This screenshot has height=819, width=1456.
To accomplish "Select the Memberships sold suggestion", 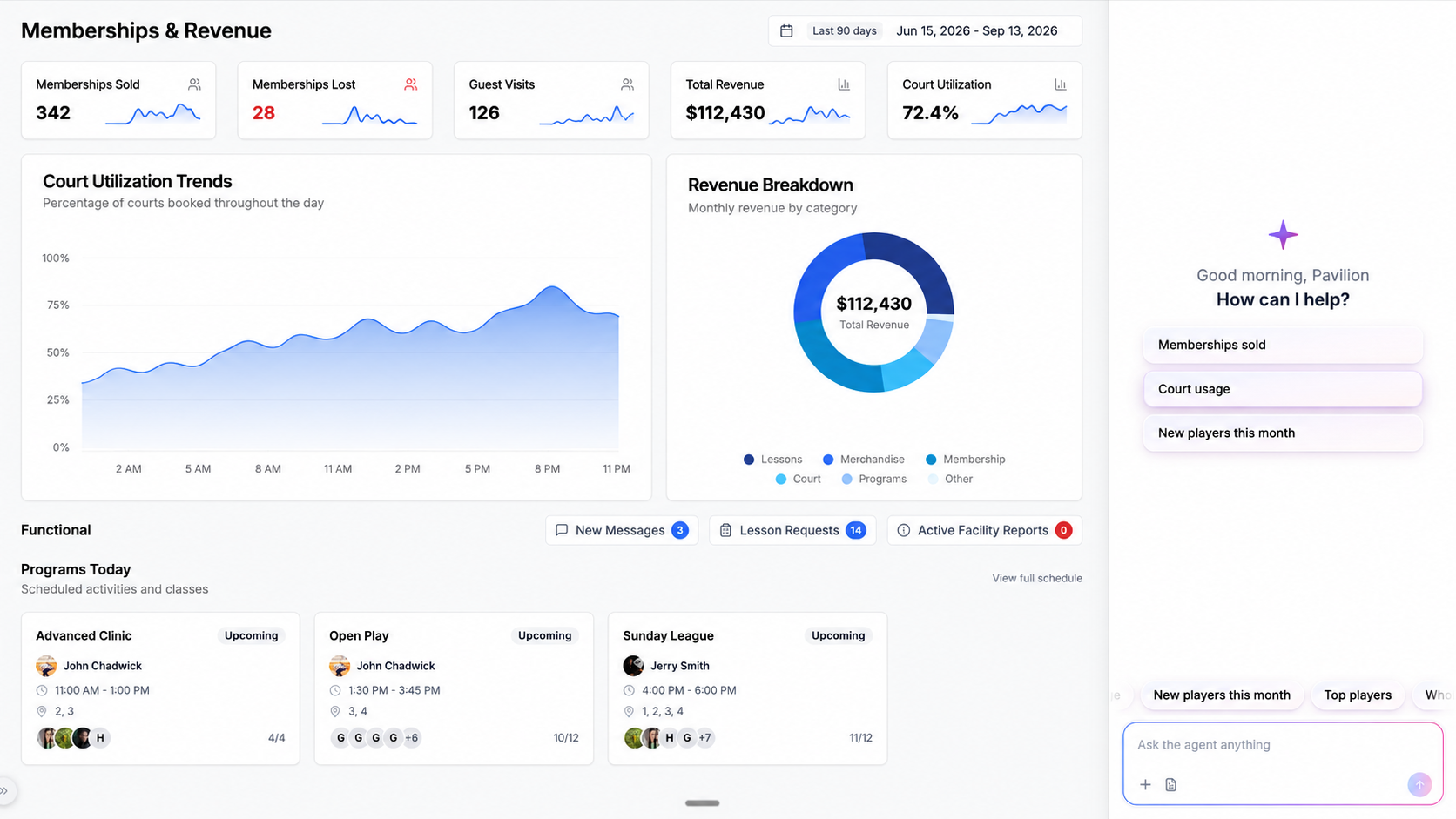I will coord(1283,345).
